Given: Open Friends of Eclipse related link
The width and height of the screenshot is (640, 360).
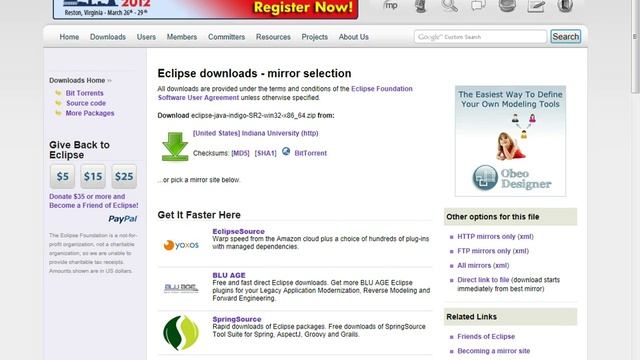Looking at the screenshot, I should coord(486,337).
